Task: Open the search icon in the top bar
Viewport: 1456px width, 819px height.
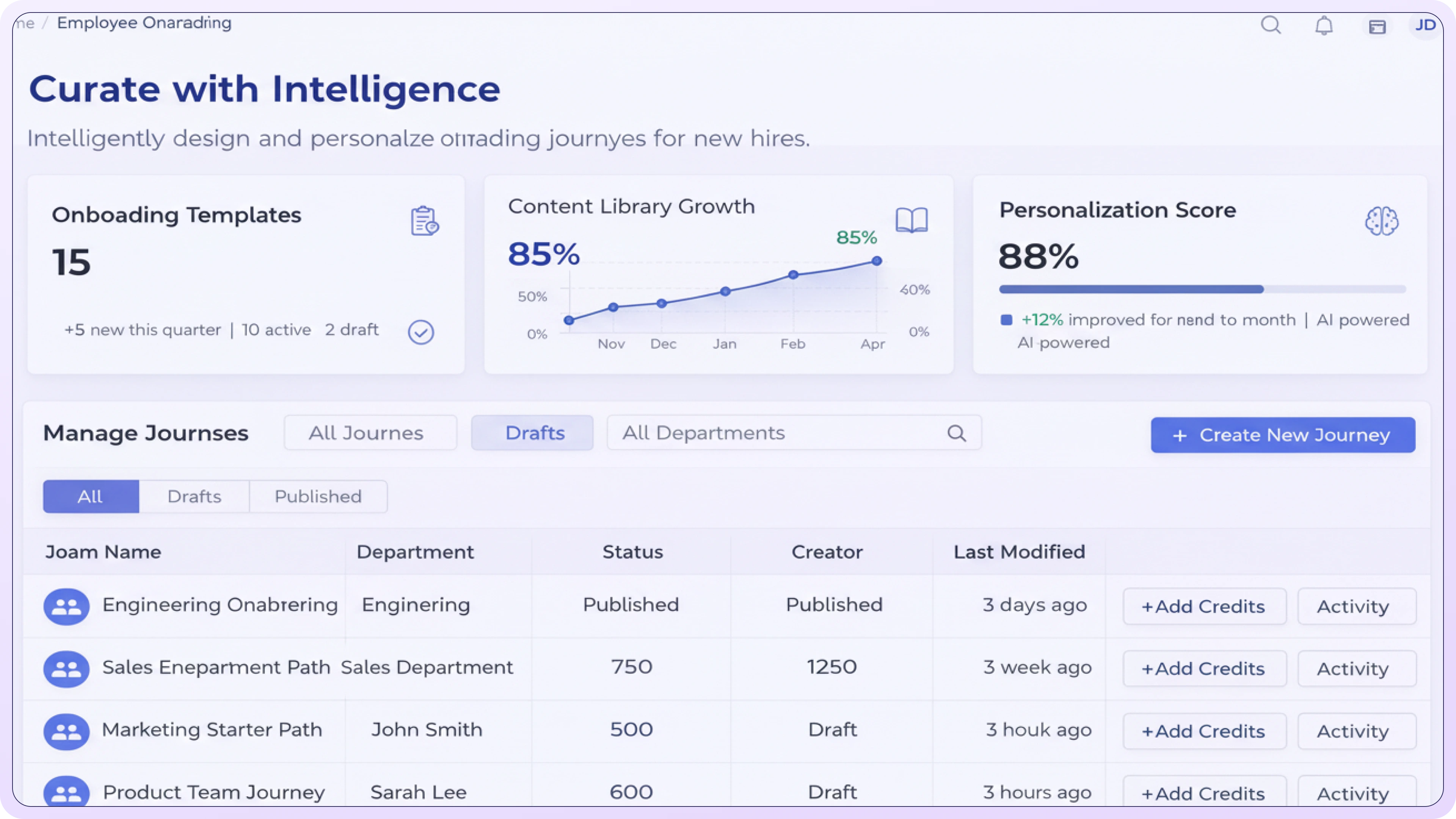Action: (x=1271, y=25)
